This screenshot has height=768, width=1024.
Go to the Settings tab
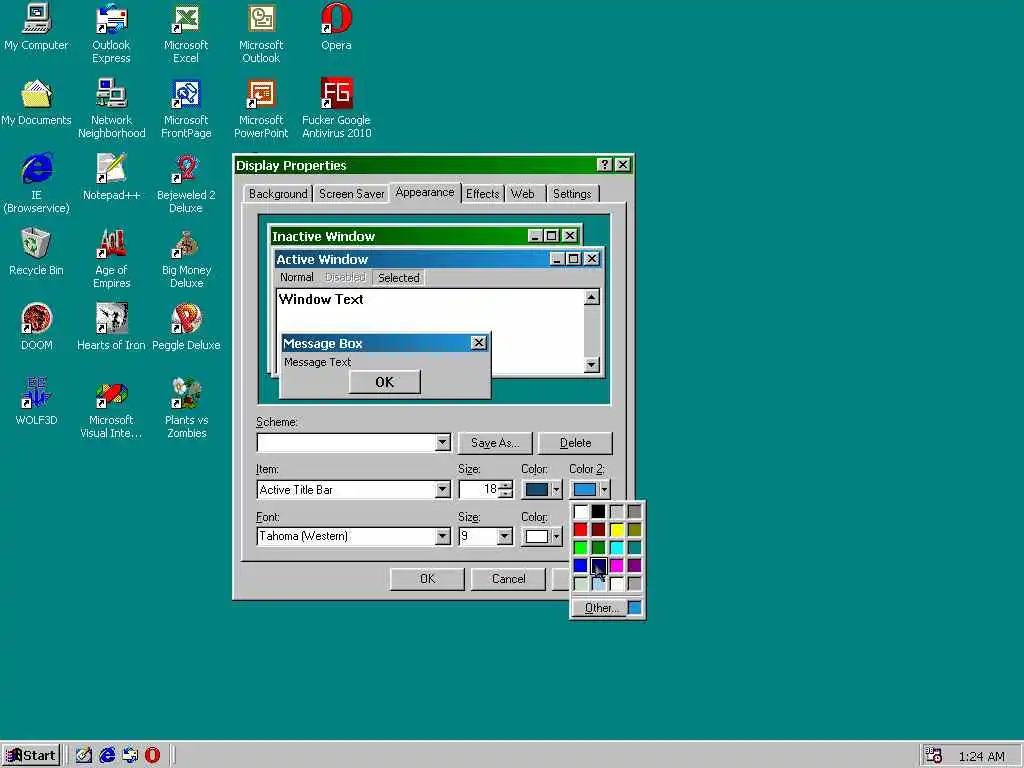[571, 194]
